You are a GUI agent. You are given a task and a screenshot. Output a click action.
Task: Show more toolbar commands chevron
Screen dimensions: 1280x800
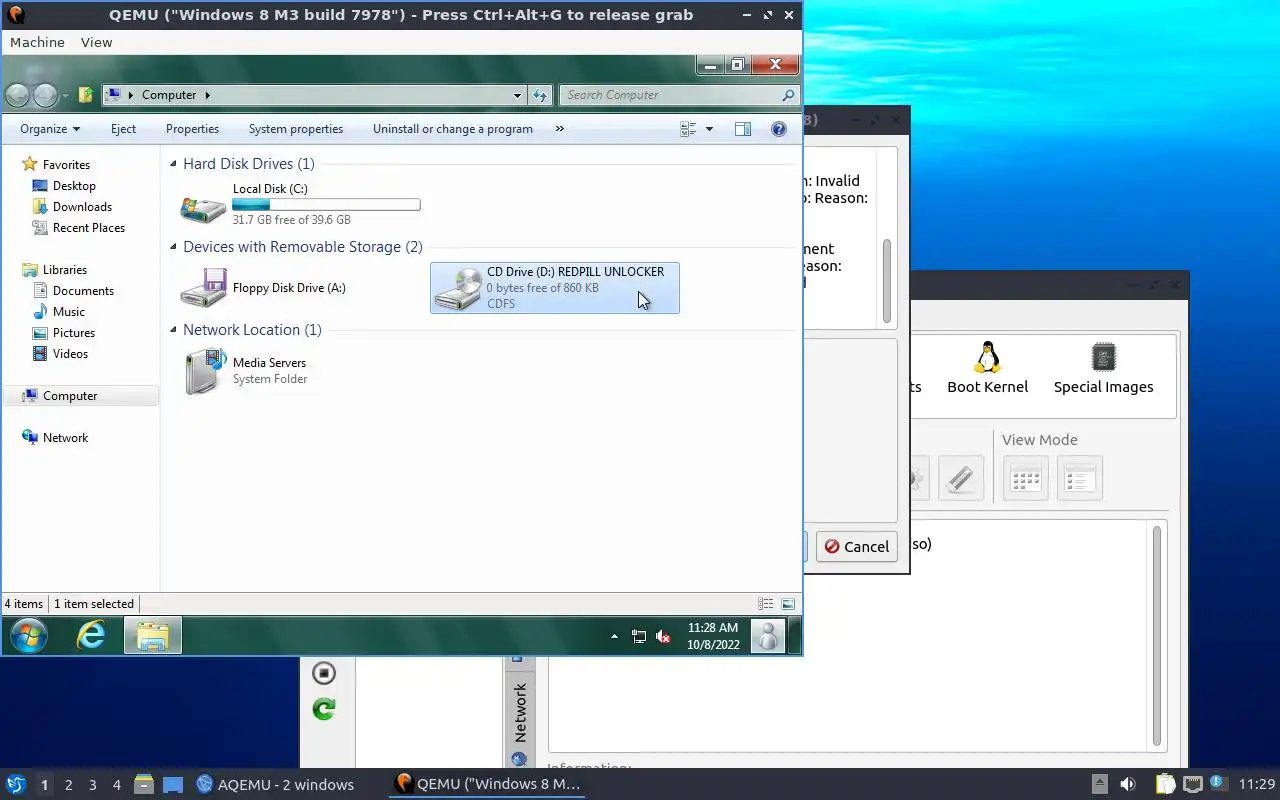(x=559, y=129)
